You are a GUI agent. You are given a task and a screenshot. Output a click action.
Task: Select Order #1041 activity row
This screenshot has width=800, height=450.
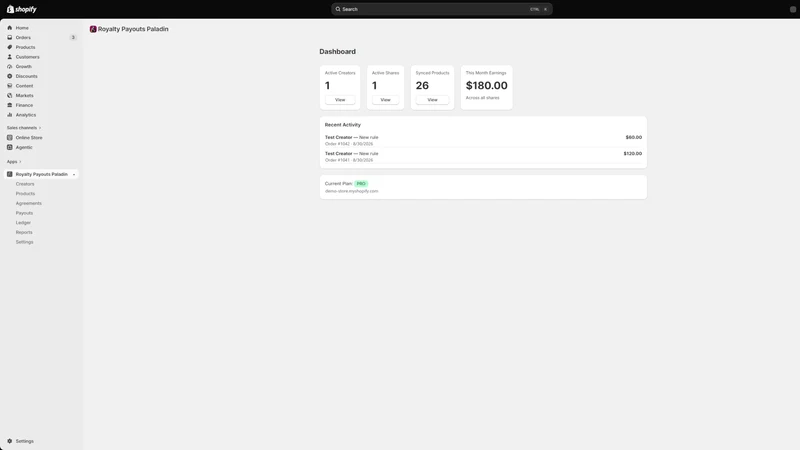[483, 157]
